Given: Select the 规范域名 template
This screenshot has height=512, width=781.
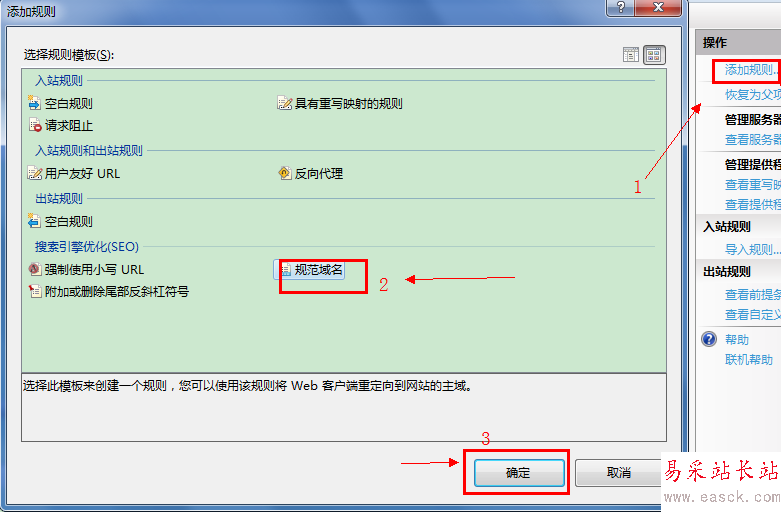Looking at the screenshot, I should (x=309, y=269).
